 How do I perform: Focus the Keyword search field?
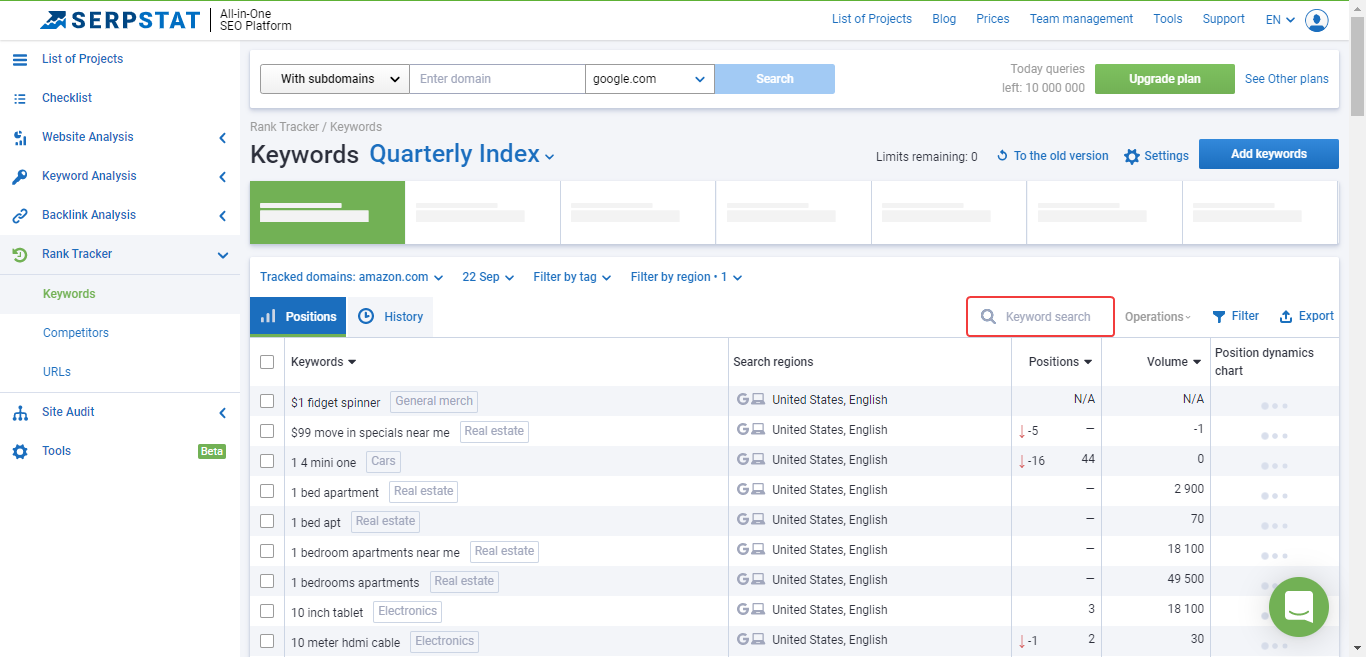point(1040,317)
